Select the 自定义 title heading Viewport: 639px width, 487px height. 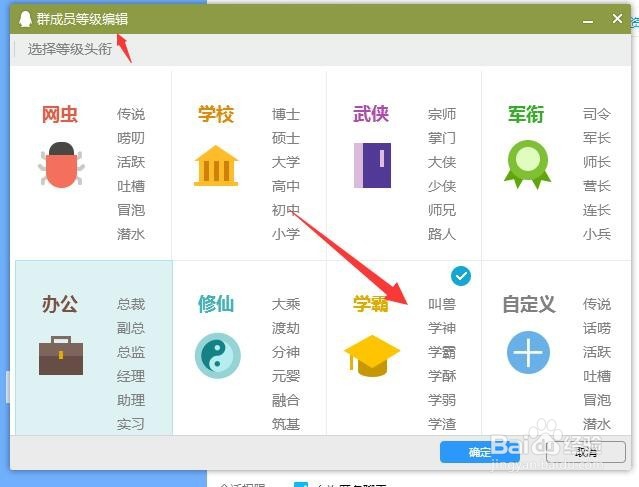point(529,304)
